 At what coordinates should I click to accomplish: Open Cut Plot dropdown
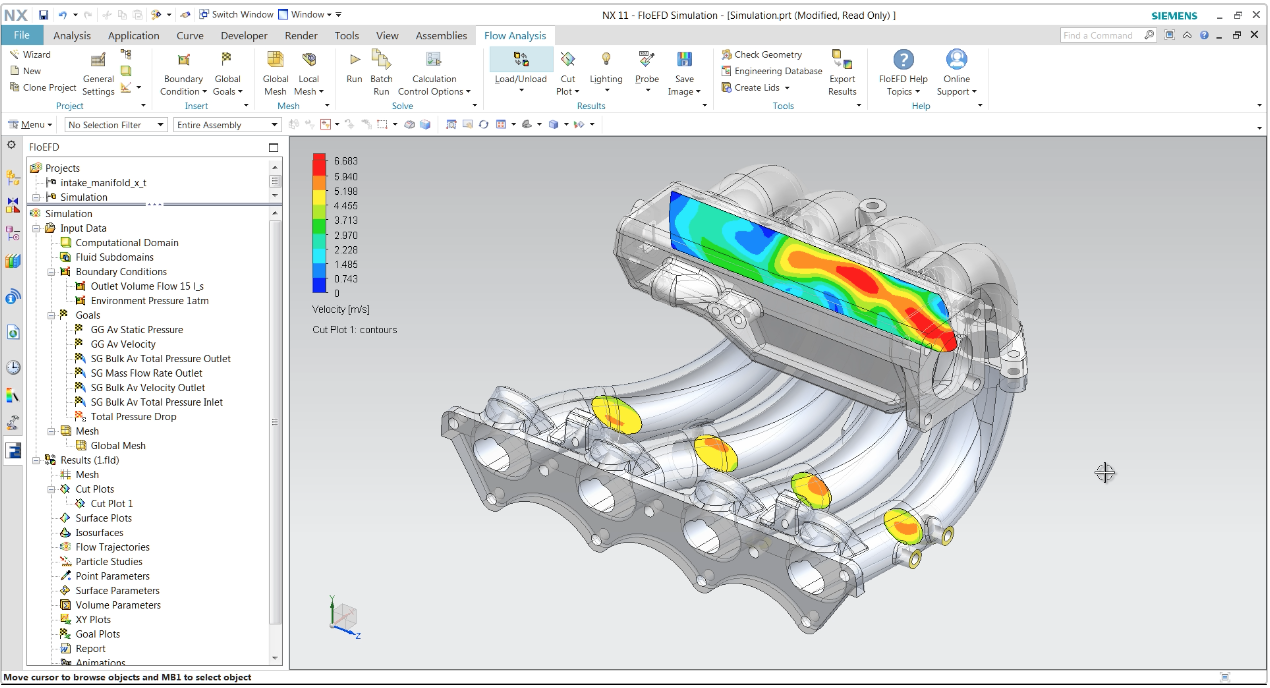tap(568, 73)
